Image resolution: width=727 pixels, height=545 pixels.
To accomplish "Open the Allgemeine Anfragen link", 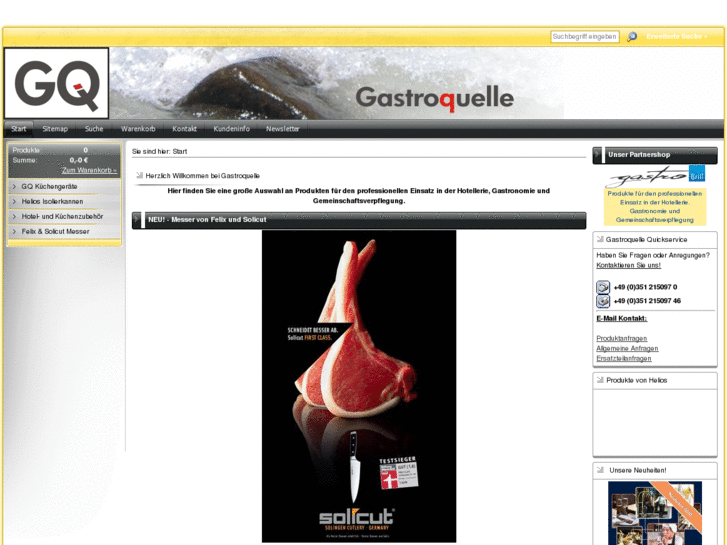I will [627, 348].
